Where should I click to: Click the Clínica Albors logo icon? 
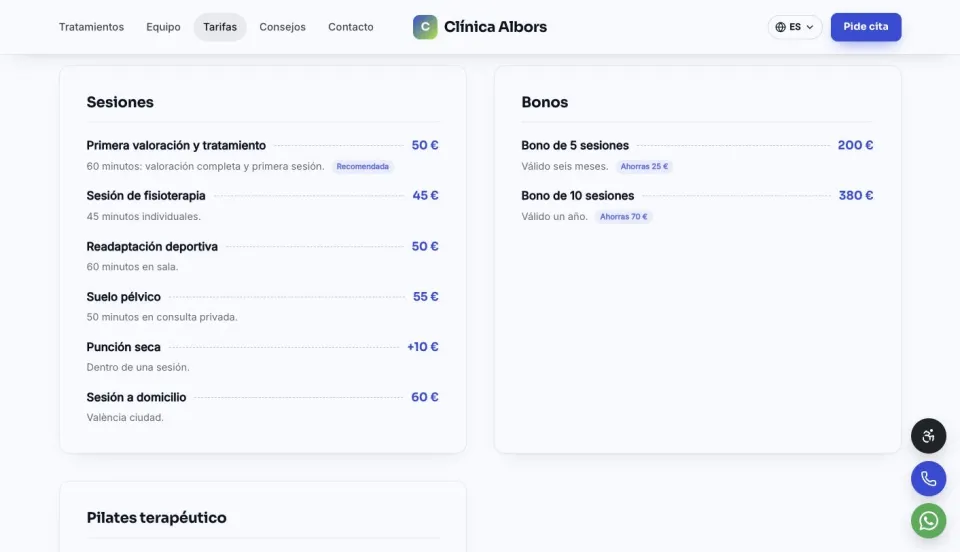[425, 27]
